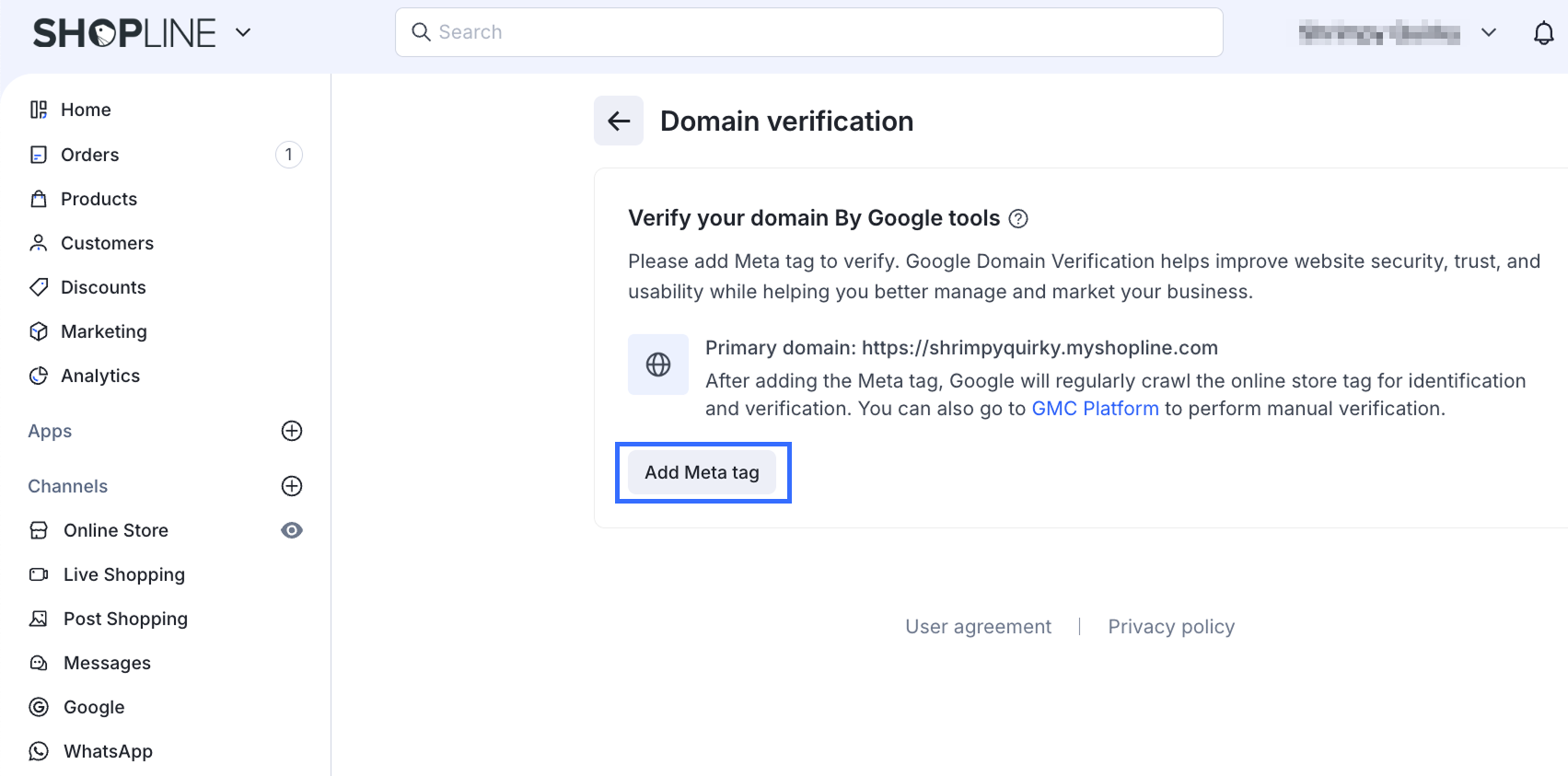This screenshot has height=776, width=1568.
Task: Click the WhatsApp channel icon
Action: pyautogui.click(x=39, y=751)
